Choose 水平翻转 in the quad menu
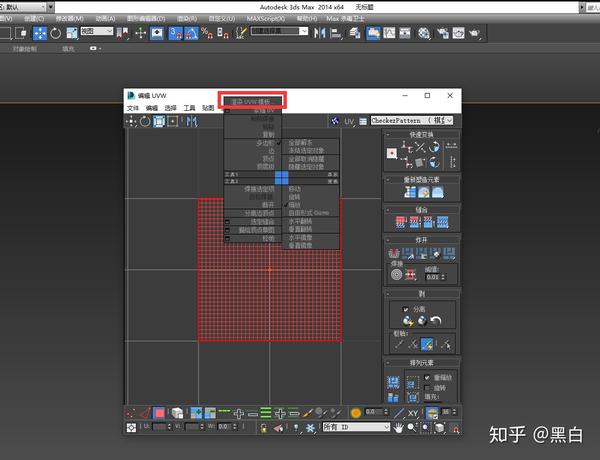 pyautogui.click(x=300, y=221)
